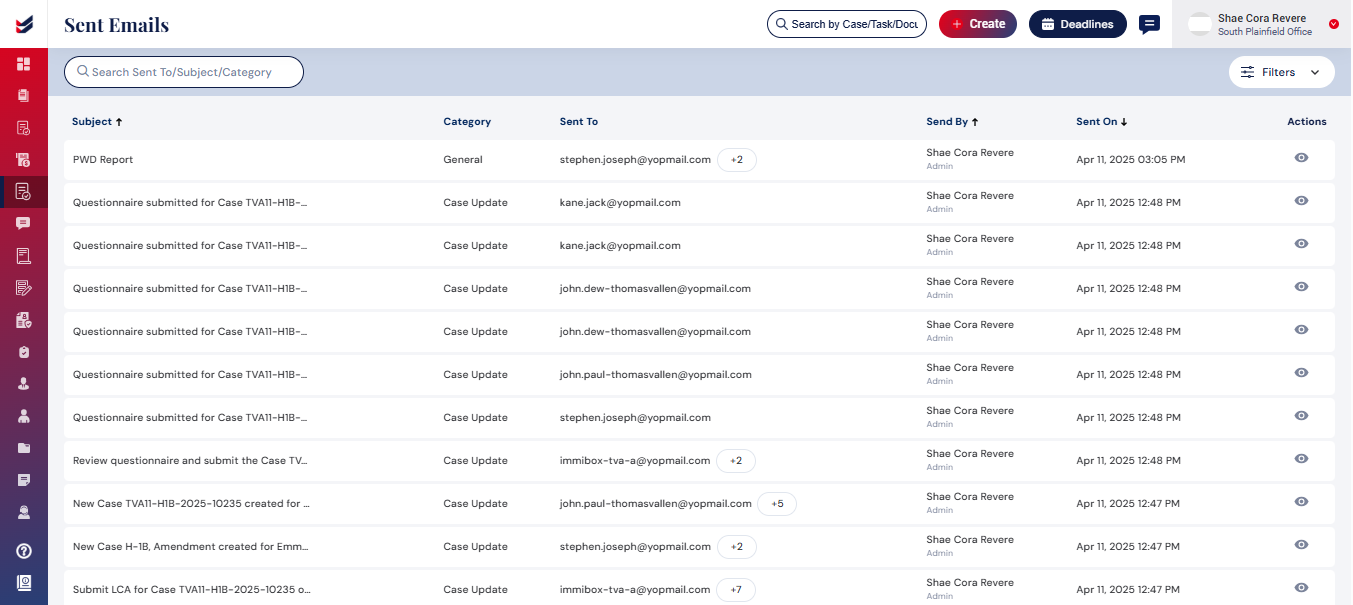This screenshot has height=605, width=1353.
Task: Click eye icon for Review questionnaire email
Action: (x=1301, y=459)
